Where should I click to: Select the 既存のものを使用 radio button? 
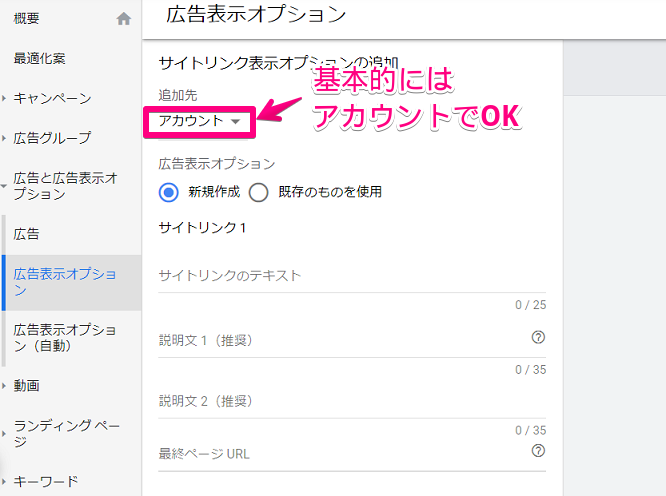tap(258, 192)
